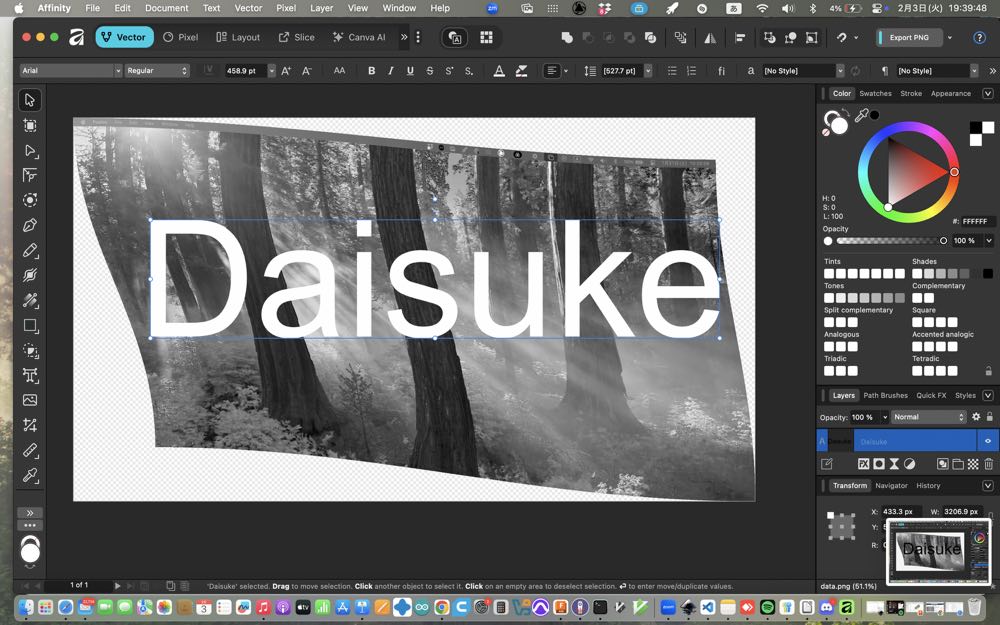
Task: Click the screenshot preview thumbnail
Action: 938,551
